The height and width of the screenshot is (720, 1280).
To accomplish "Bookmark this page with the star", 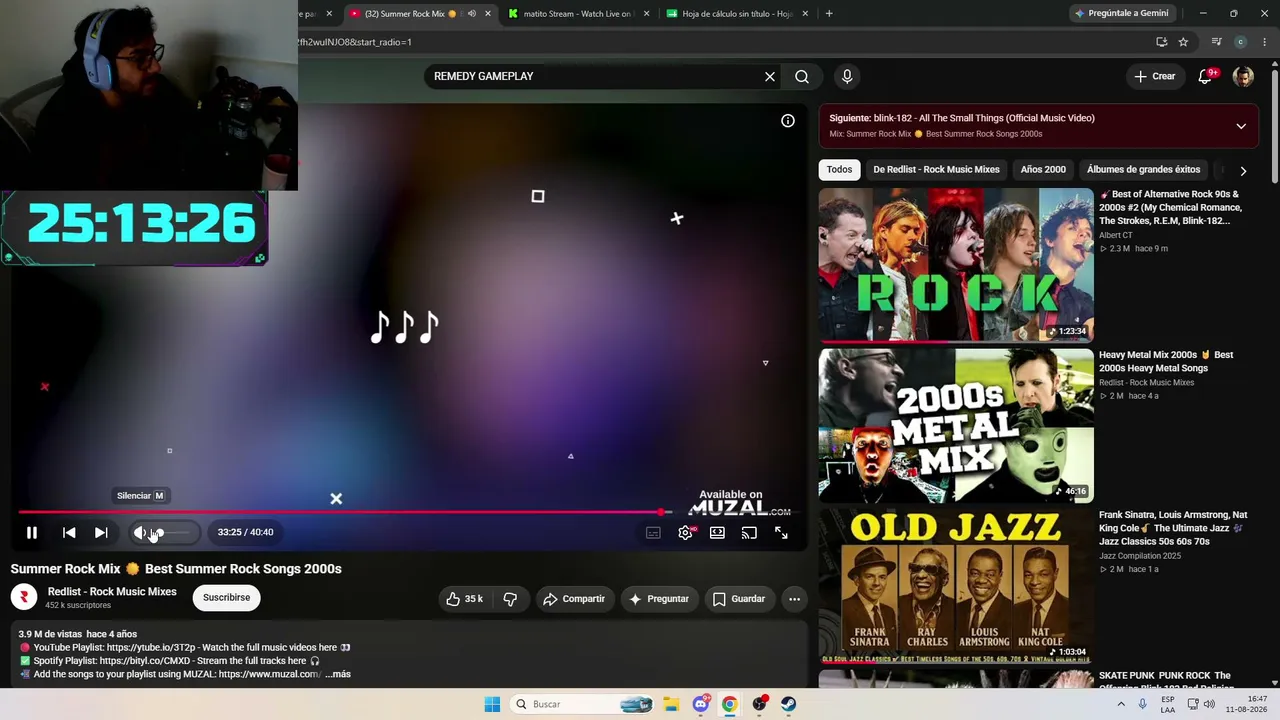I will point(1183,42).
